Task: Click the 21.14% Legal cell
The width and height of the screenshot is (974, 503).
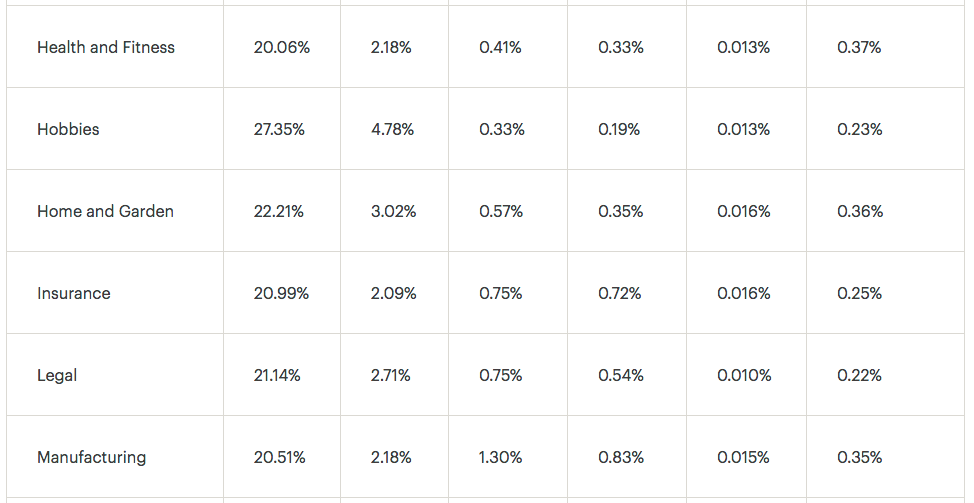Action: pos(277,375)
